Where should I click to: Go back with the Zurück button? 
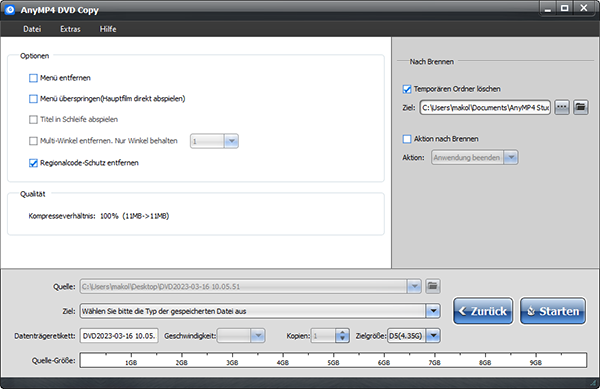pos(483,311)
